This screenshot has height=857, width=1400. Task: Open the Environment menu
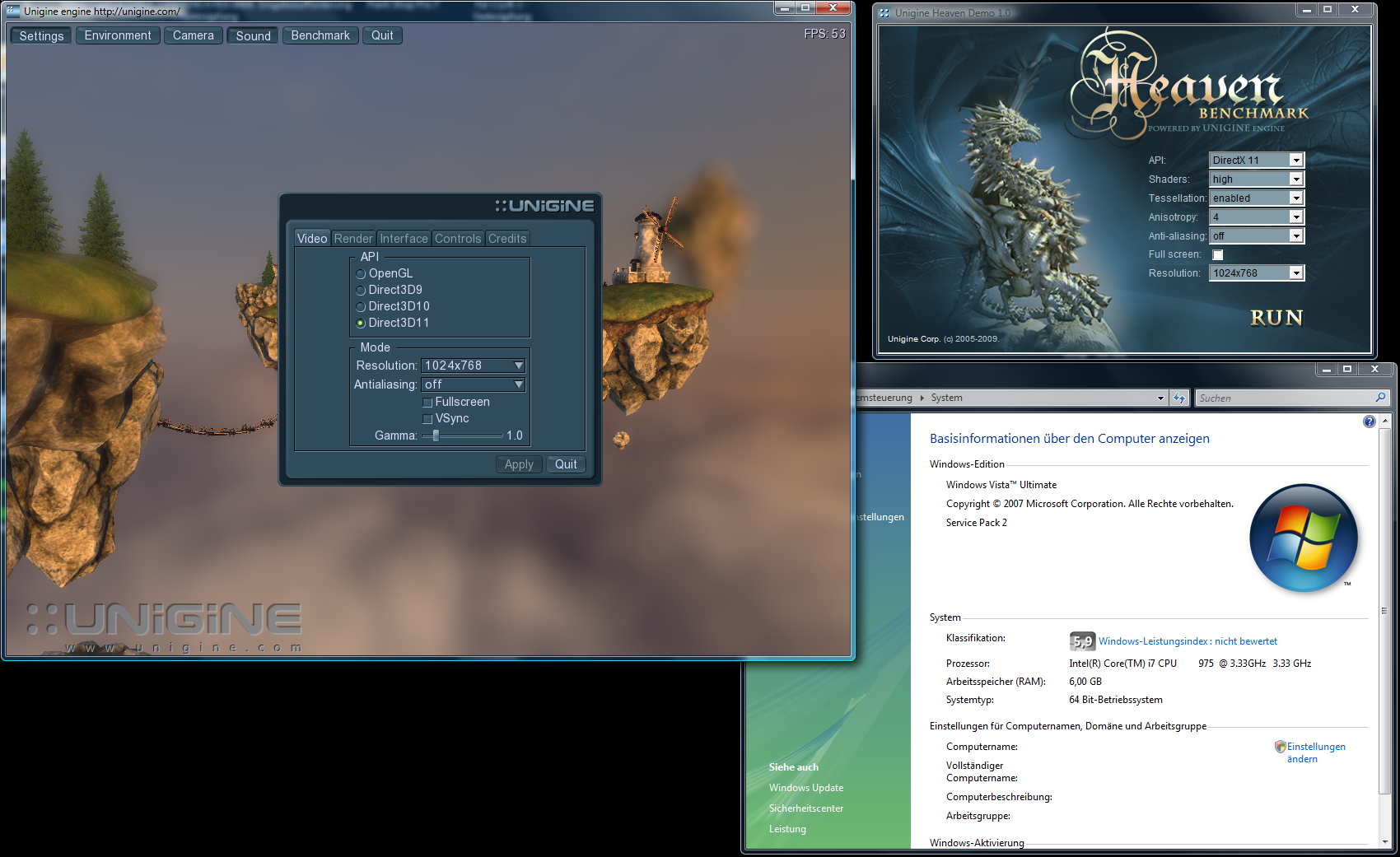[118, 35]
